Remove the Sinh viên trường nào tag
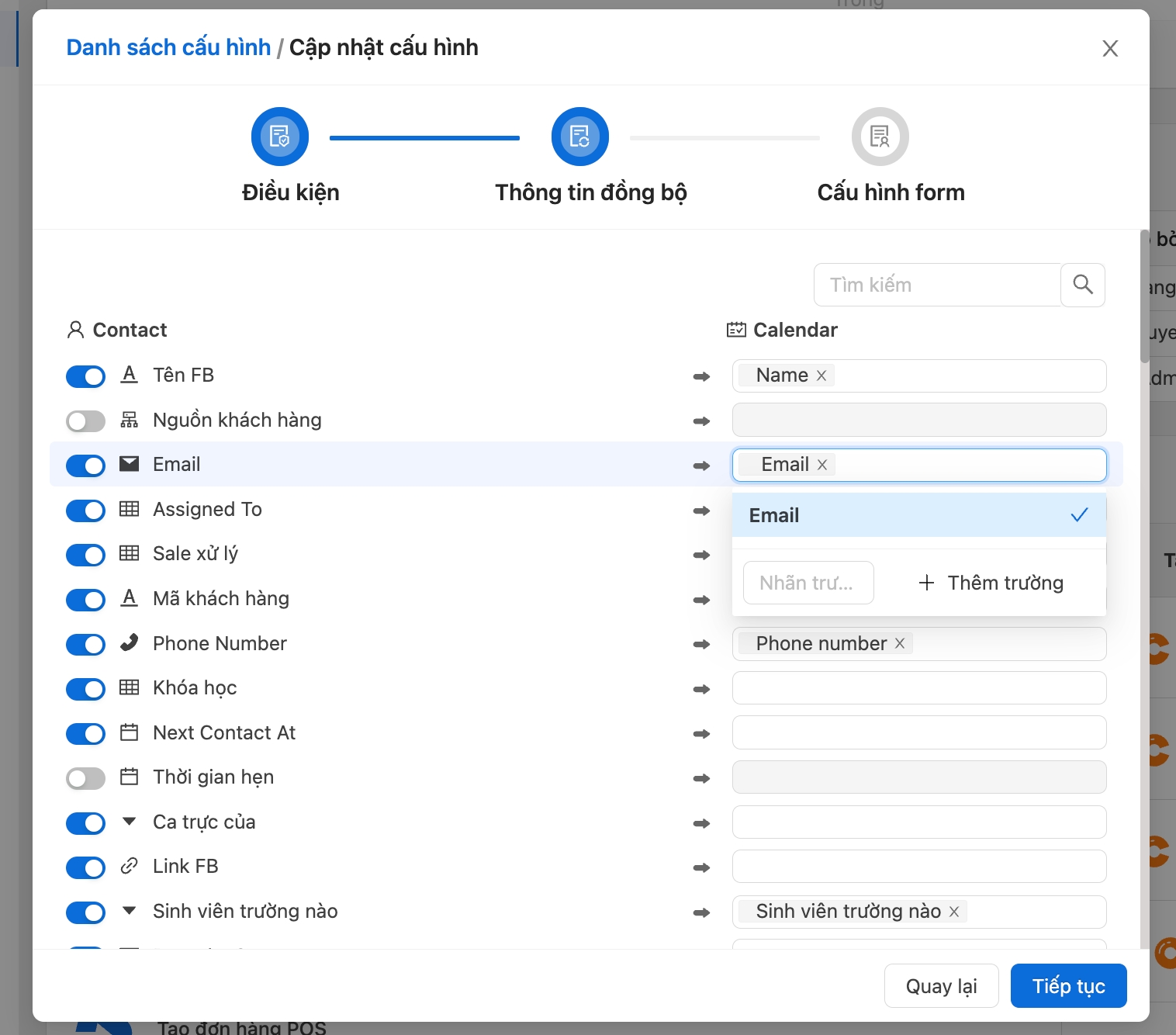The width and height of the screenshot is (1176, 1035). click(954, 912)
